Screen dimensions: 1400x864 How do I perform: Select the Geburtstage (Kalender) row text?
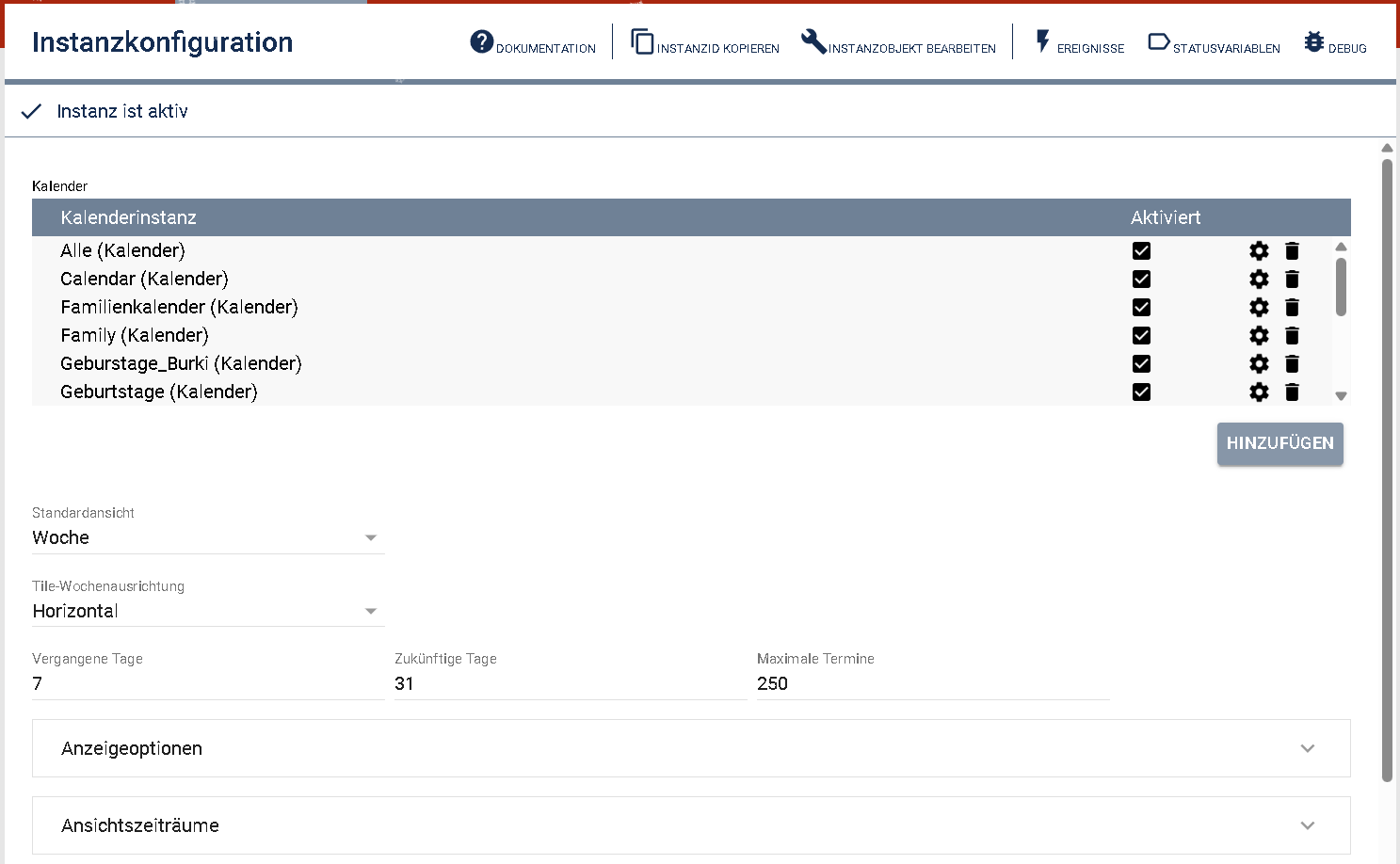159,392
